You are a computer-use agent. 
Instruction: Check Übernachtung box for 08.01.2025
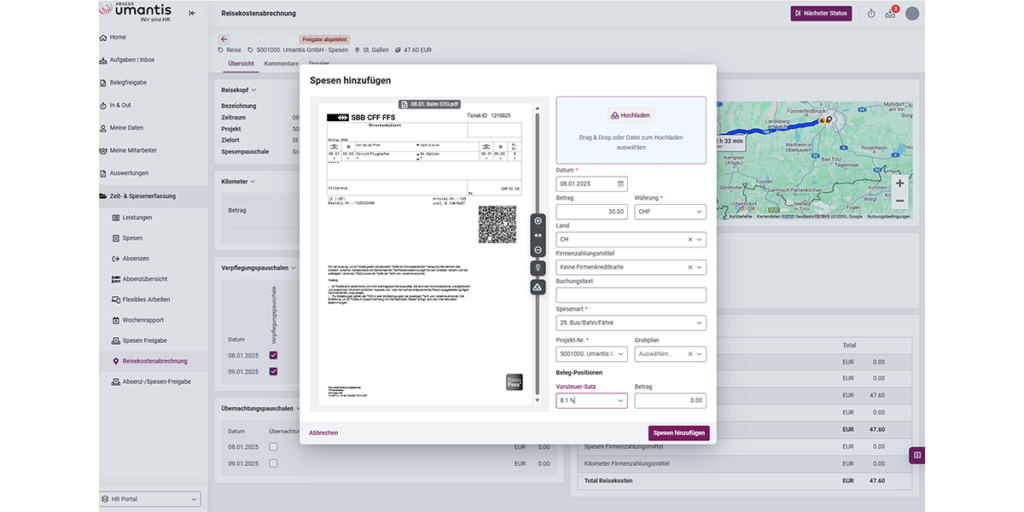click(x=273, y=447)
